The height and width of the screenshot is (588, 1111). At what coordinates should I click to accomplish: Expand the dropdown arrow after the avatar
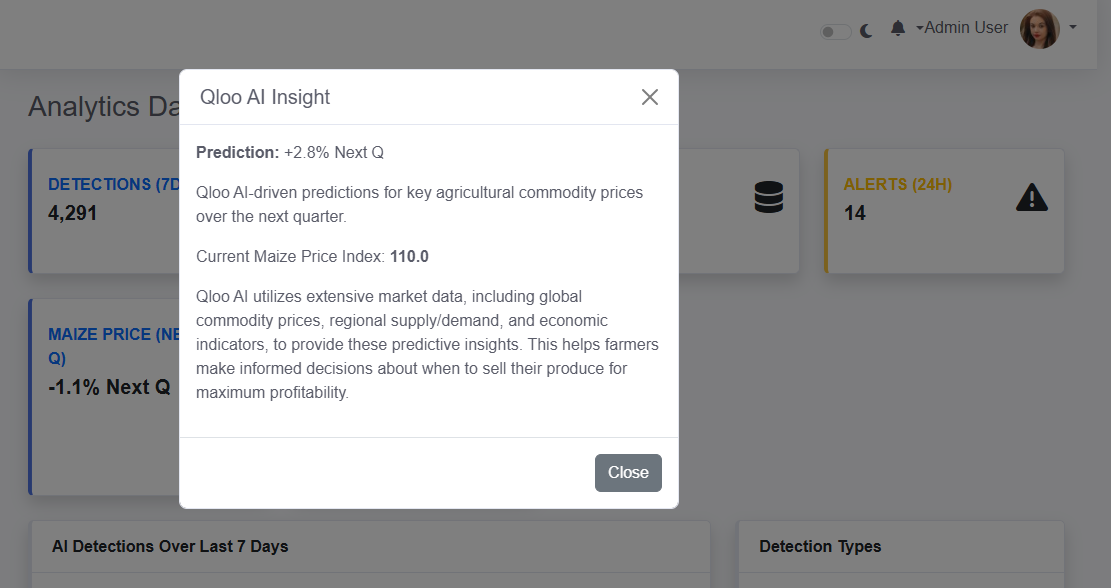1073,27
